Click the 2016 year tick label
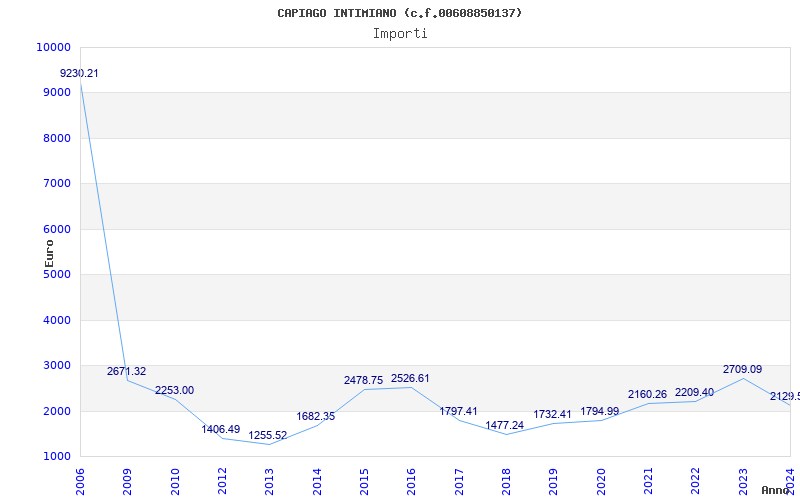The width and height of the screenshot is (800, 500). click(x=411, y=481)
